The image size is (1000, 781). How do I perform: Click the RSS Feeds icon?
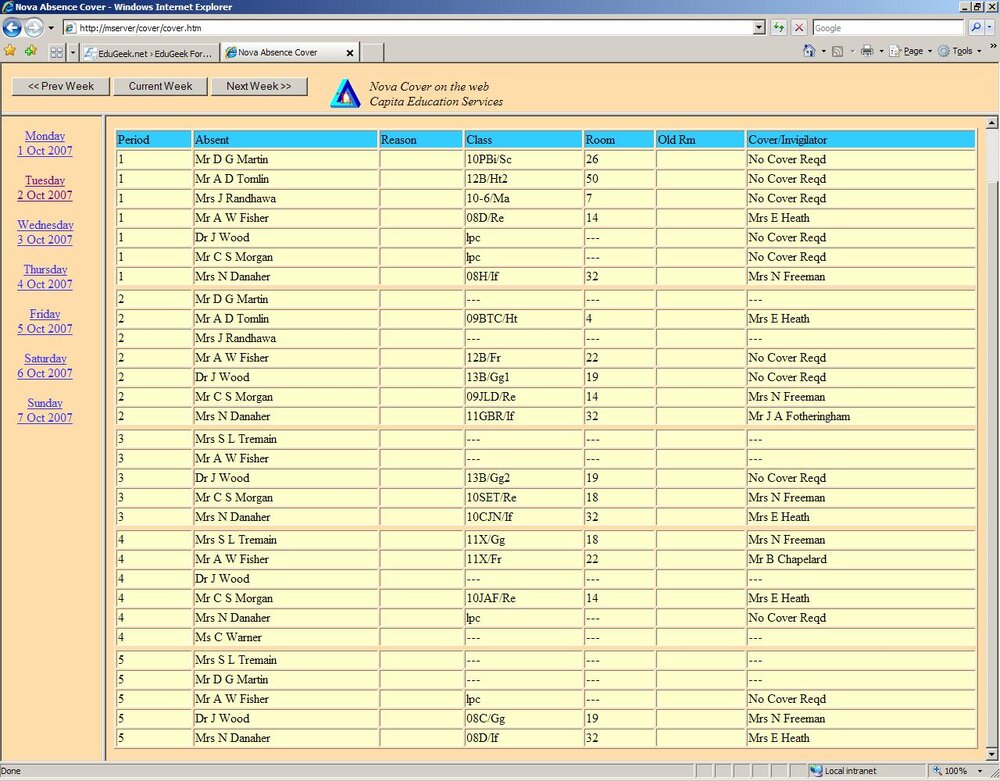[837, 51]
